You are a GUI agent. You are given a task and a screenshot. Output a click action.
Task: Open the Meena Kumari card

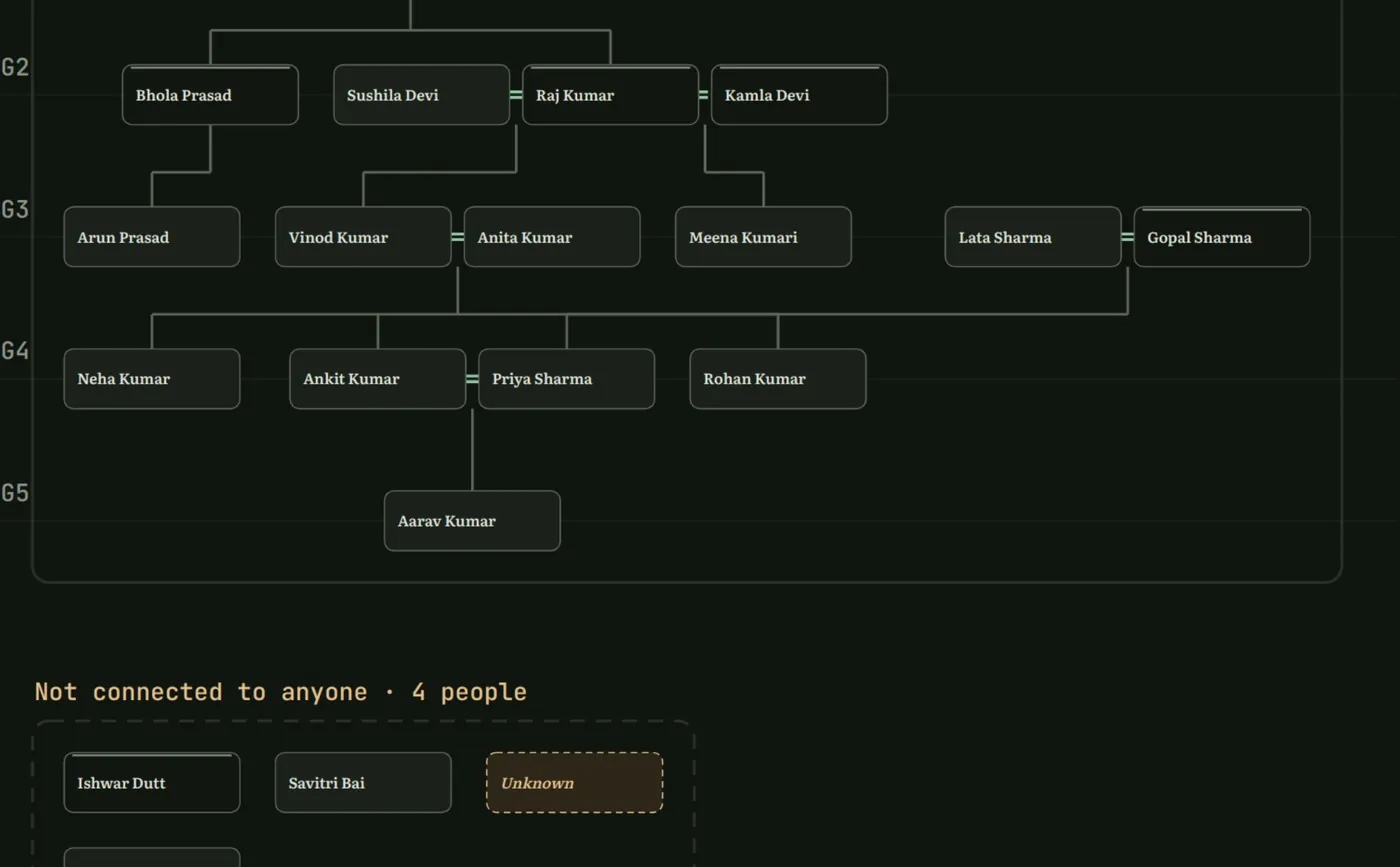click(763, 237)
